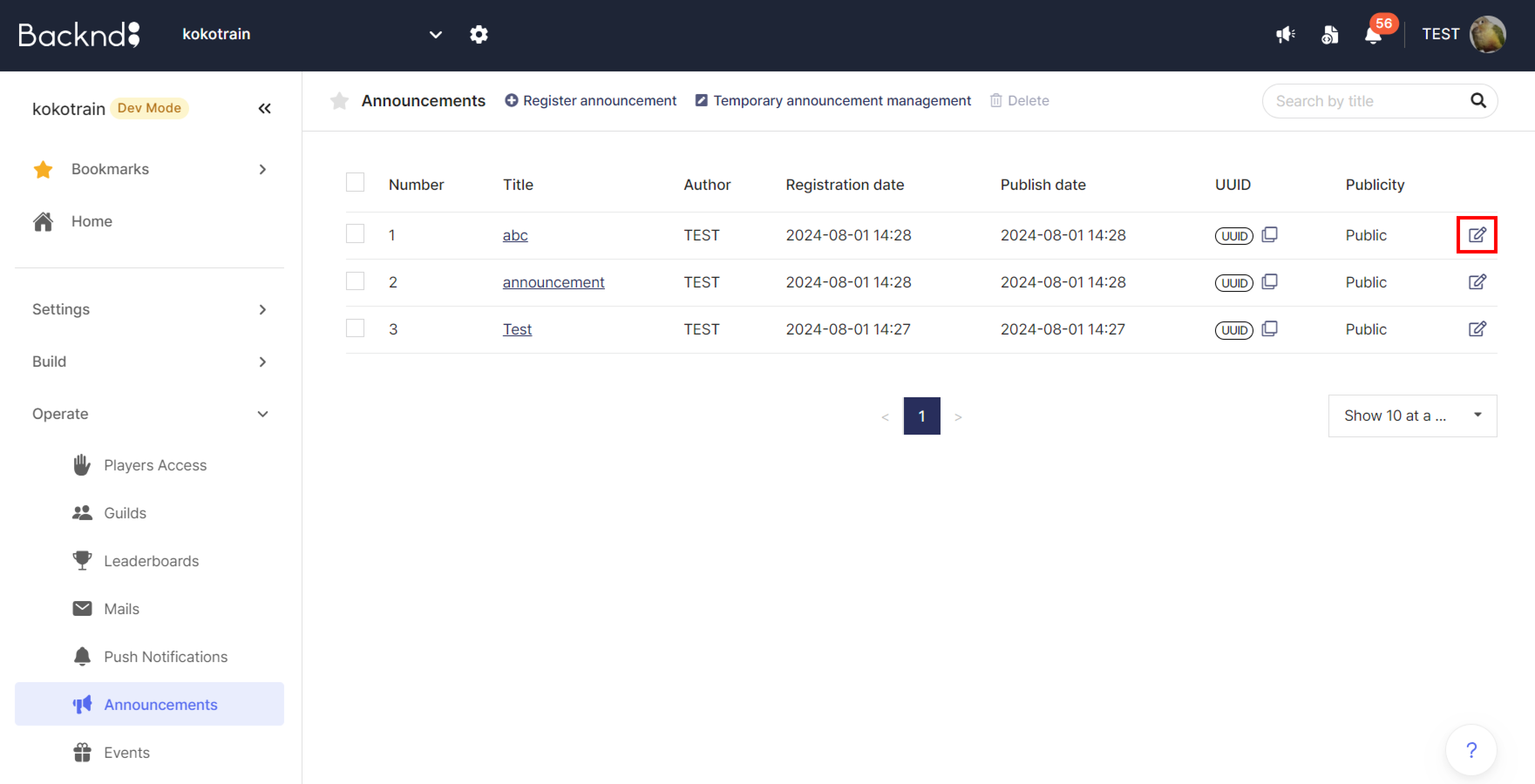Copy UUID of Test announcement
1535x784 pixels.
click(1270, 329)
